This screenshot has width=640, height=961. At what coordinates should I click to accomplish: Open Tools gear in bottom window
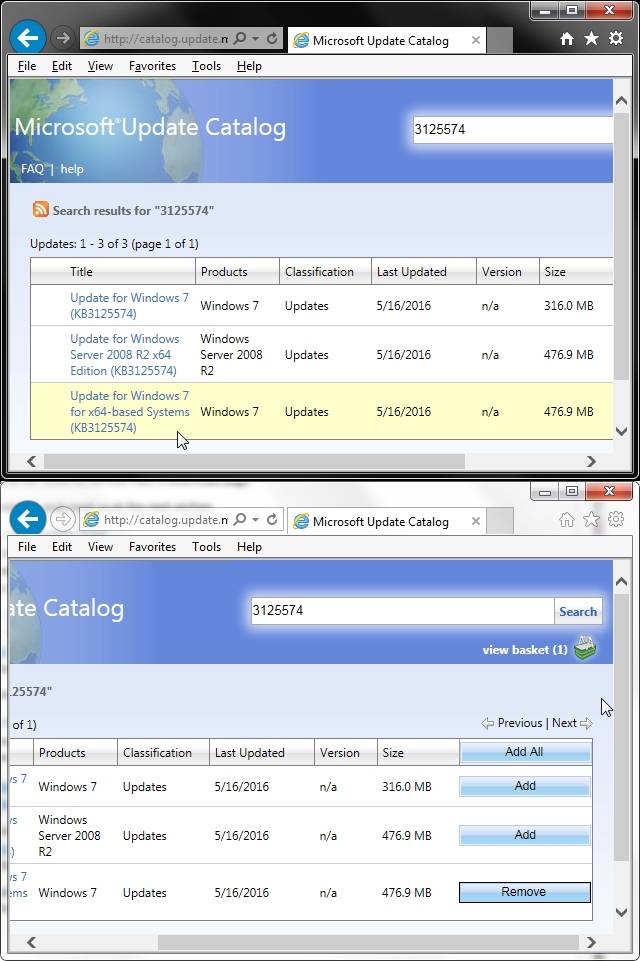(615, 519)
